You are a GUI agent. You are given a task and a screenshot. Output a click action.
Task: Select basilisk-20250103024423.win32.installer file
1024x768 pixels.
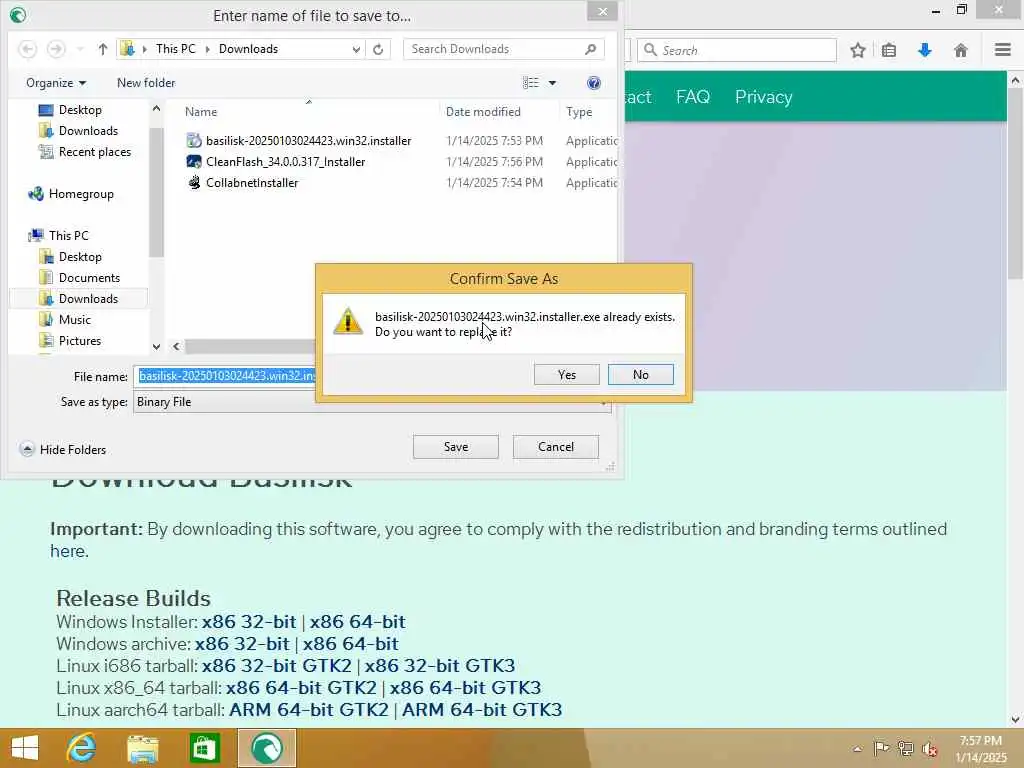tap(308, 140)
